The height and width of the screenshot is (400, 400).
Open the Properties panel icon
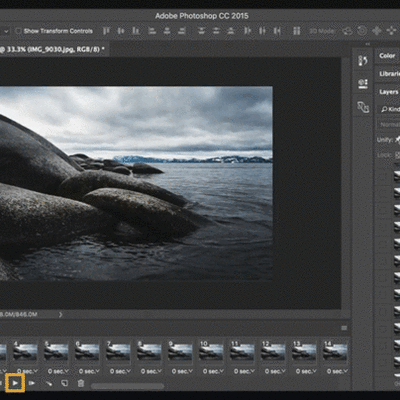pyautogui.click(x=363, y=83)
